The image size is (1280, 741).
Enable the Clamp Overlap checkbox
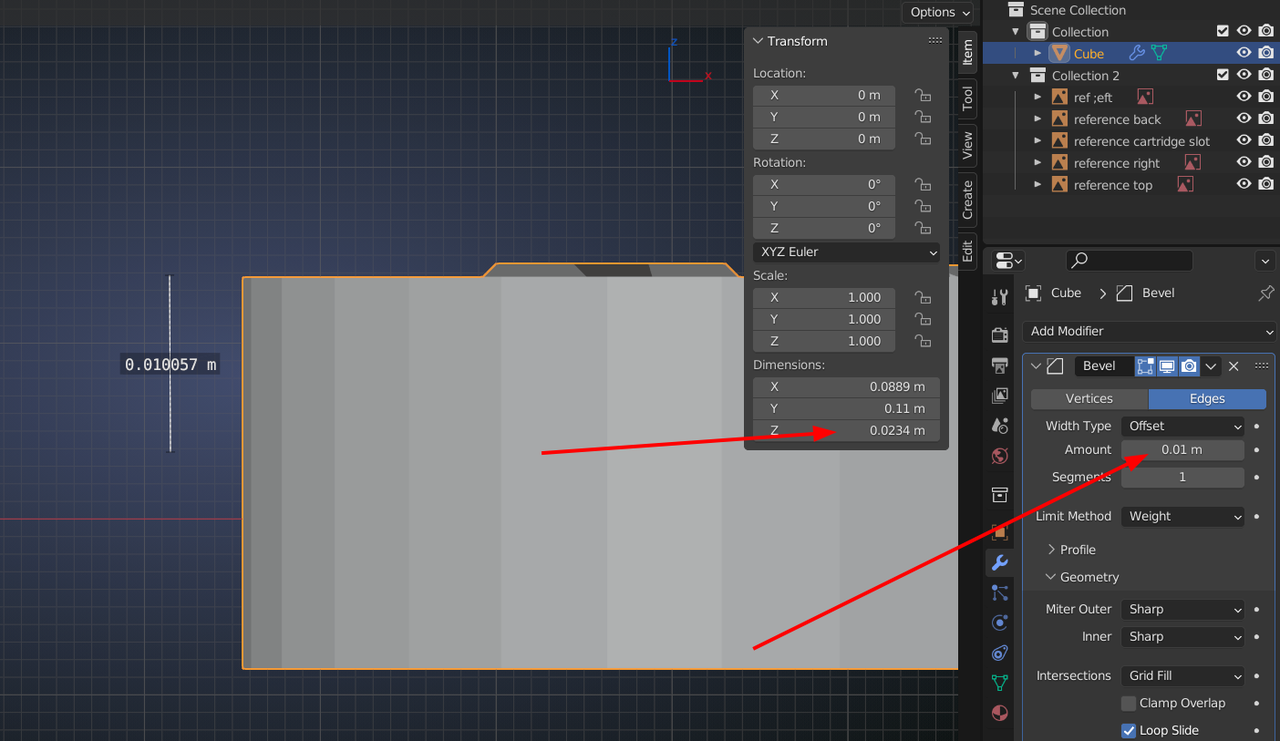1129,703
